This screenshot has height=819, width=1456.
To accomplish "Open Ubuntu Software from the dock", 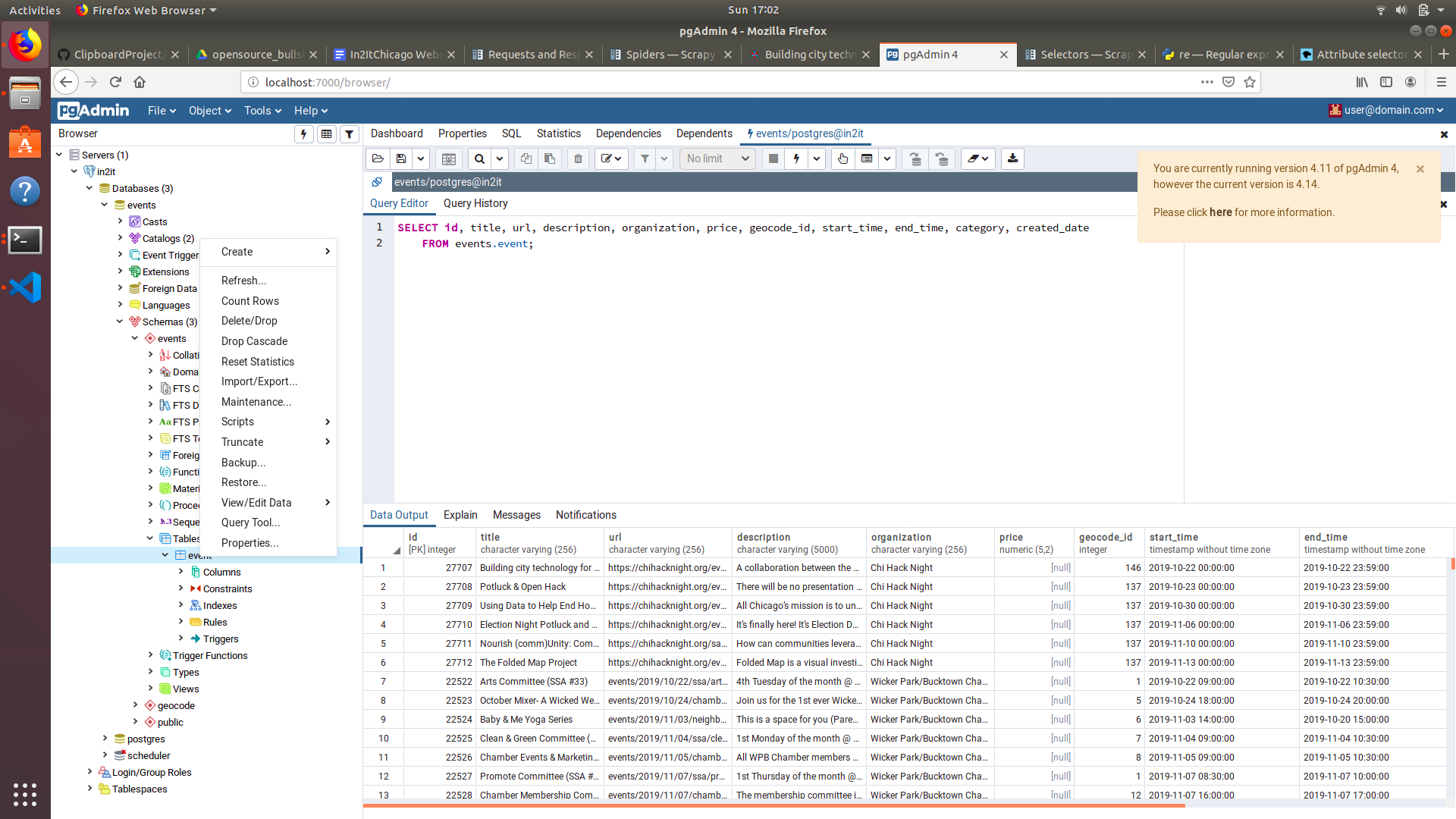I will coord(25,142).
